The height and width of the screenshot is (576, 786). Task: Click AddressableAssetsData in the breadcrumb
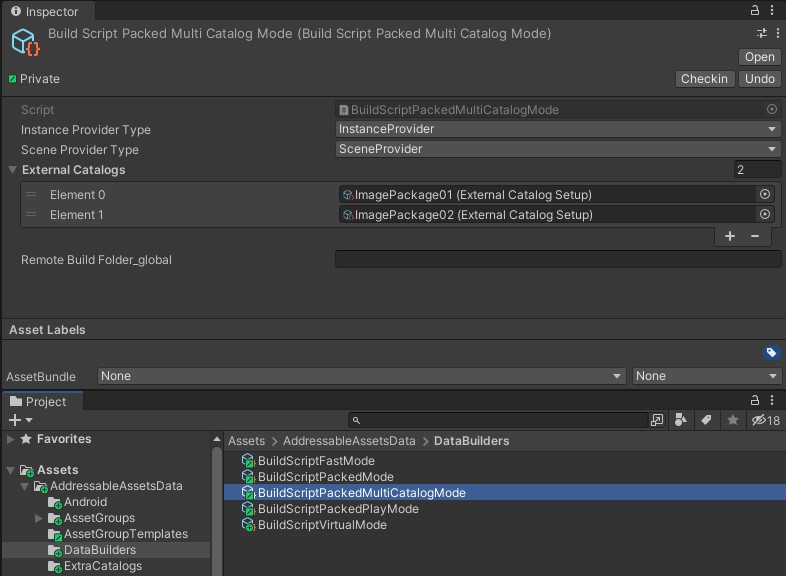pos(349,441)
